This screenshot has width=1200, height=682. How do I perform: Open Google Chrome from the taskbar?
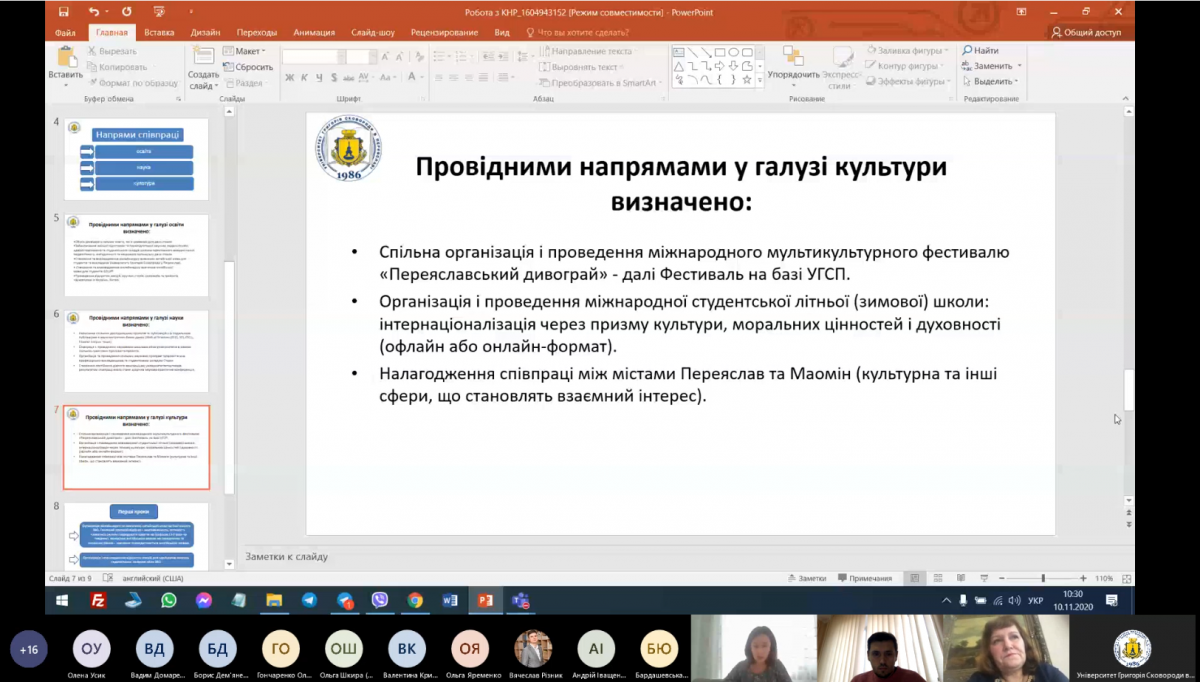tap(415, 601)
